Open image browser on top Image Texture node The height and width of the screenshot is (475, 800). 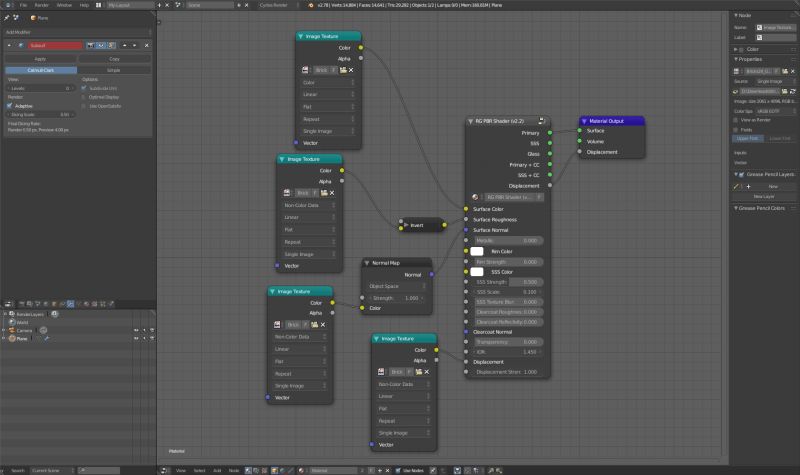pyautogui.click(x=305, y=70)
